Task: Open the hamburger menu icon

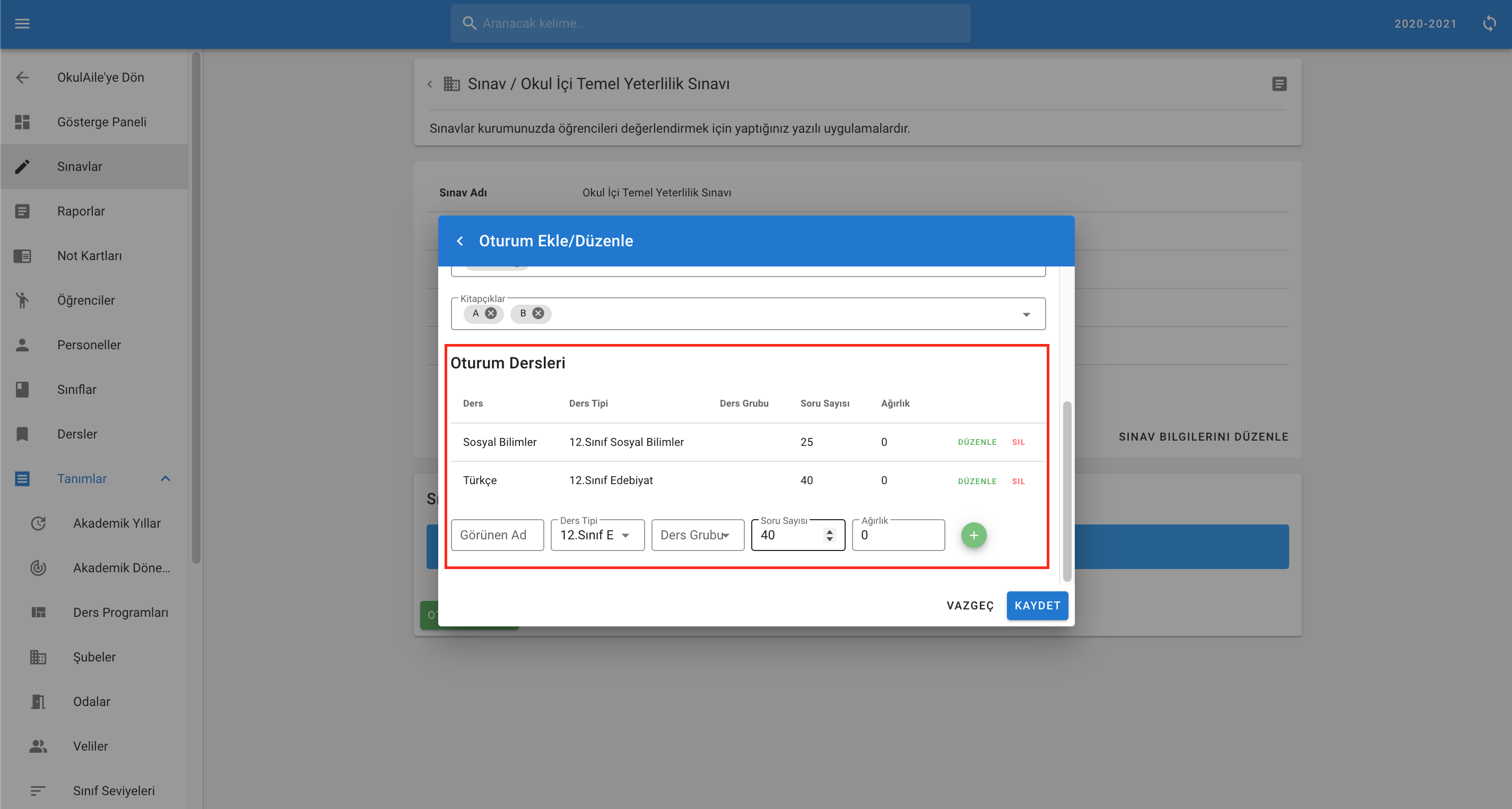Action: pos(22,23)
